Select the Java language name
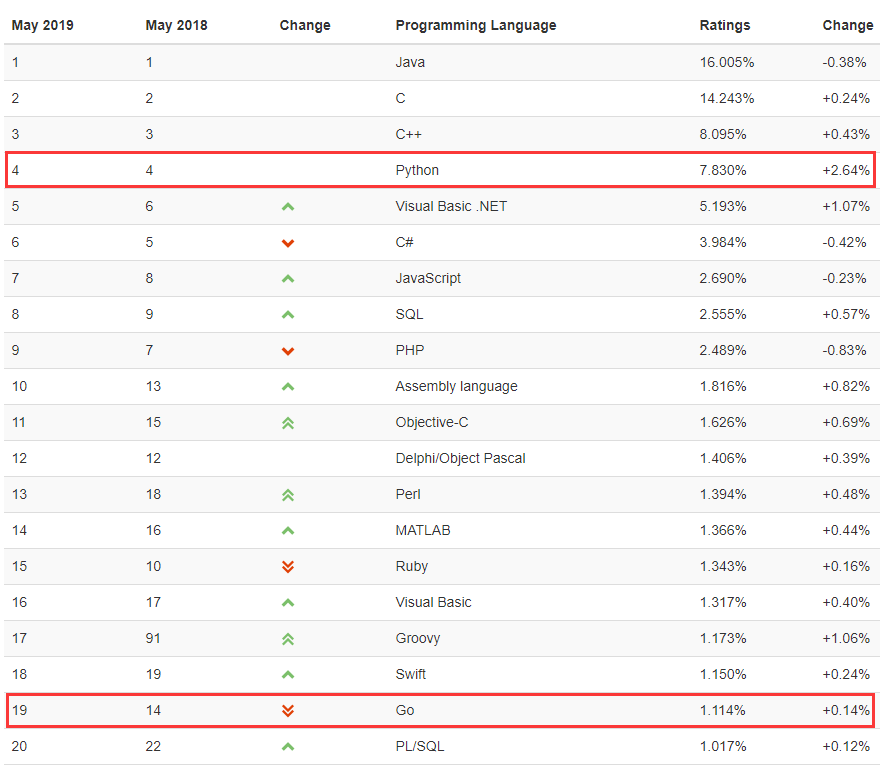Image resolution: width=880 pixels, height=777 pixels. click(410, 62)
